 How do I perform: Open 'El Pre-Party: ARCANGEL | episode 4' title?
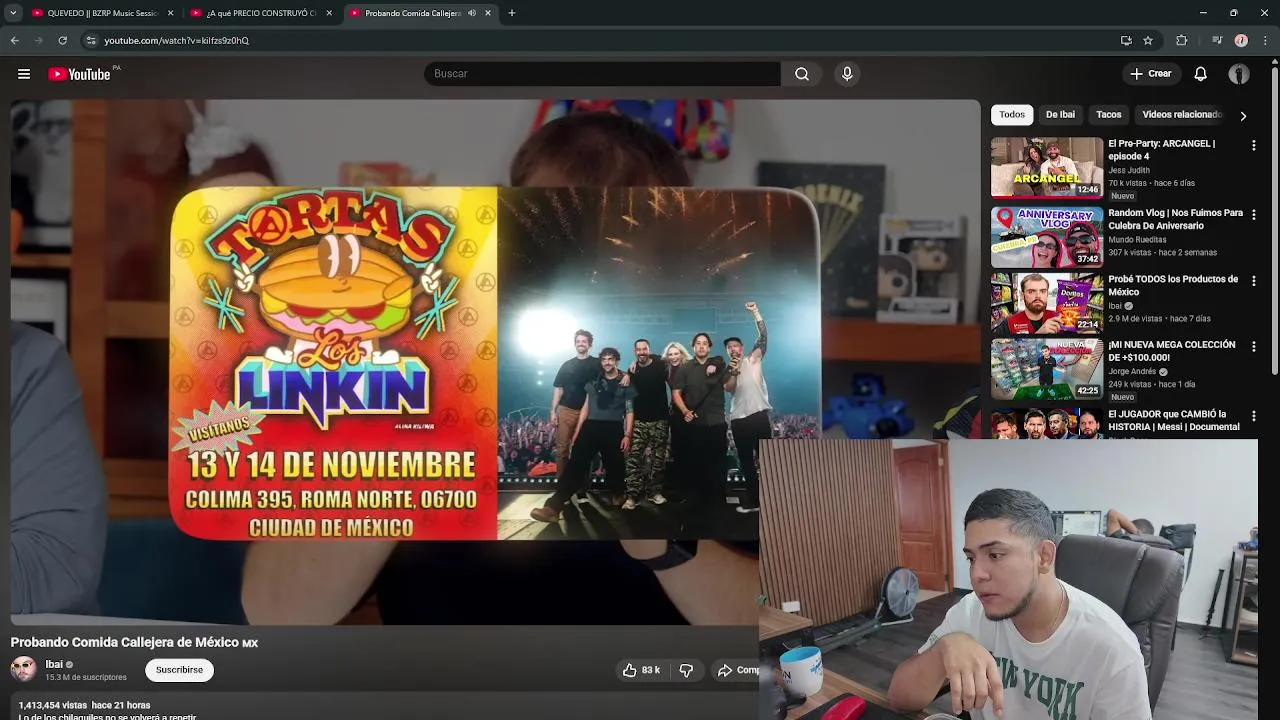click(1162, 150)
